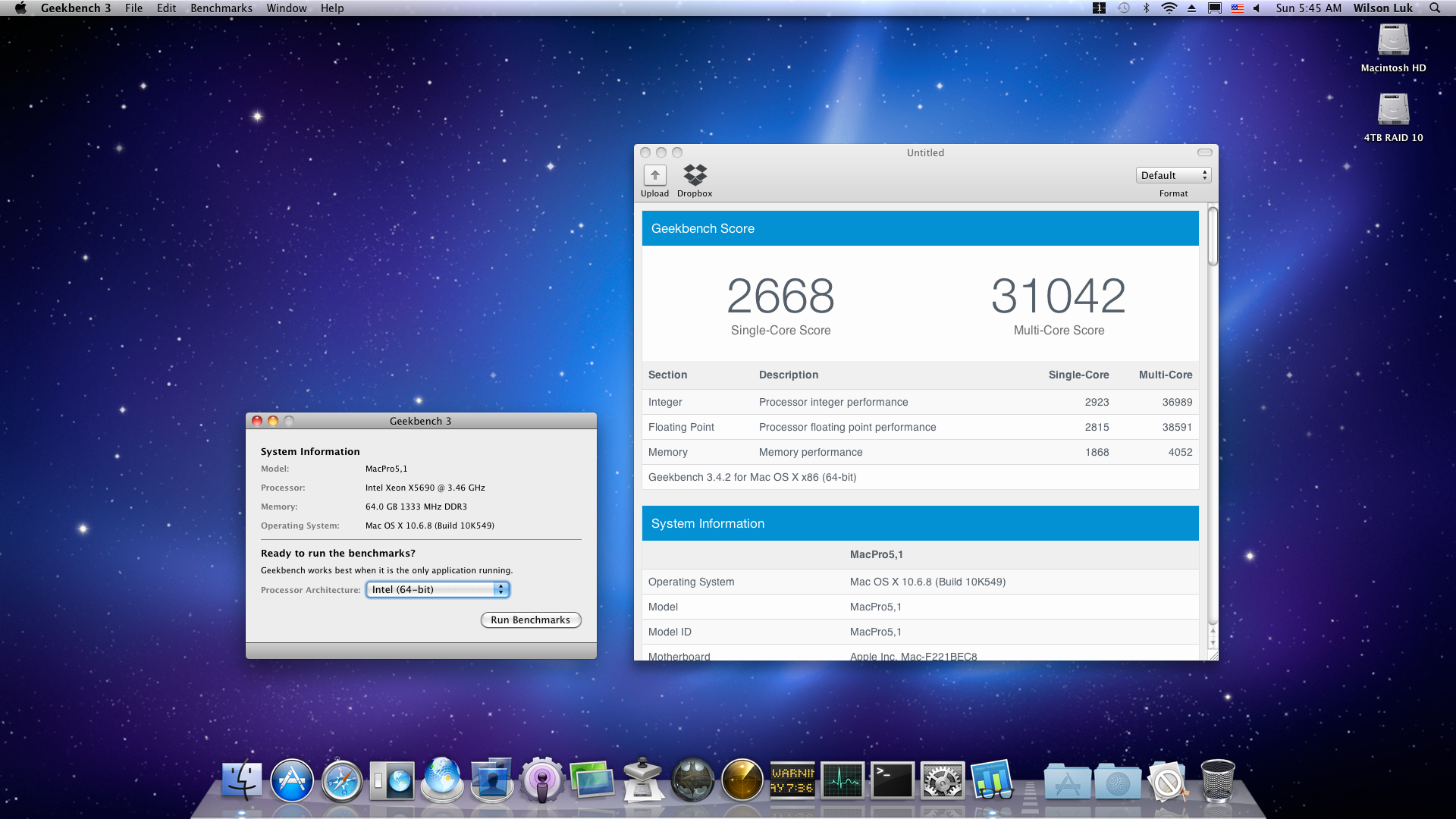Click the Operating System row in System Information
This screenshot has height=819, width=1456.
[x=920, y=582]
